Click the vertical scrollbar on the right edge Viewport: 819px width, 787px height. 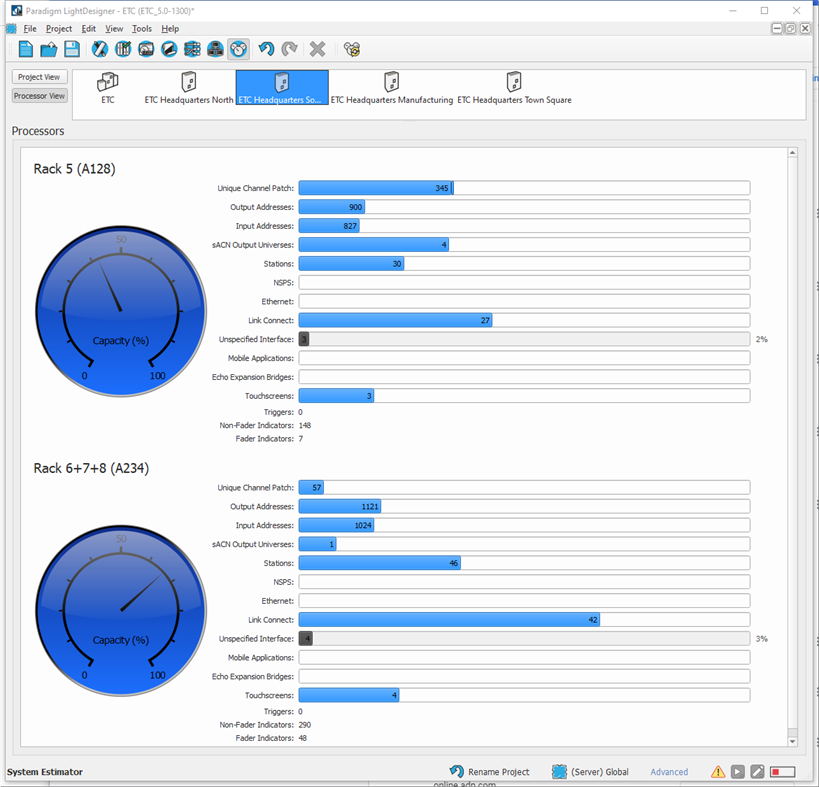(x=794, y=440)
